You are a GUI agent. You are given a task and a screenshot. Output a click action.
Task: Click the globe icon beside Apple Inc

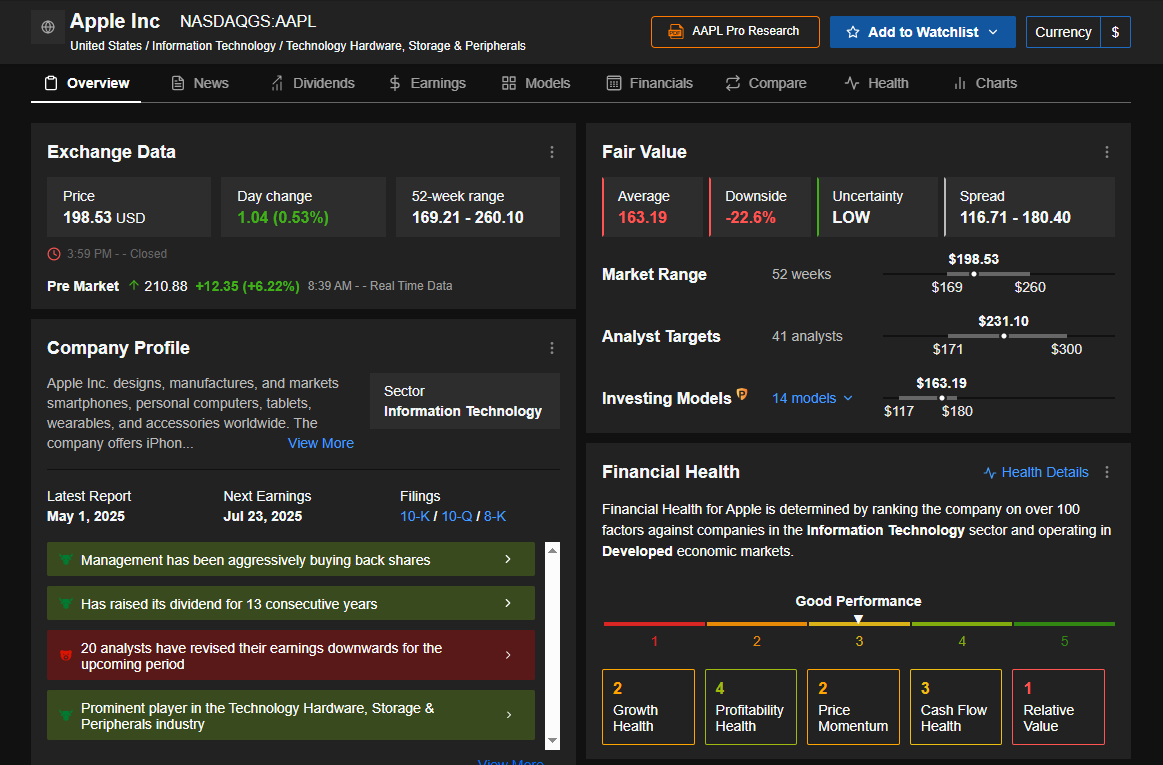pos(48,27)
